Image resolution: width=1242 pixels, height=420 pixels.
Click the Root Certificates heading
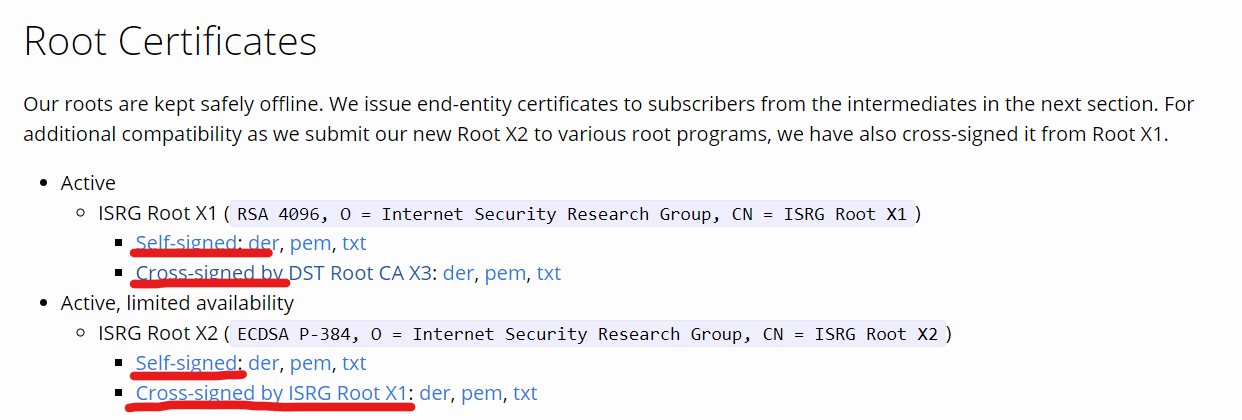[170, 41]
